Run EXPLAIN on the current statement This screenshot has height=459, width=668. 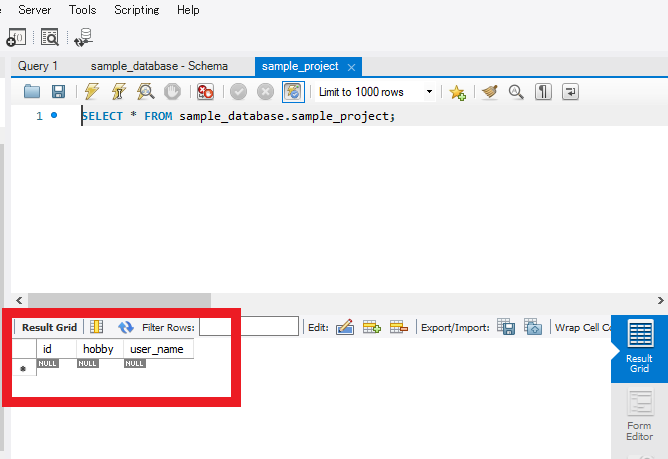coord(145,91)
